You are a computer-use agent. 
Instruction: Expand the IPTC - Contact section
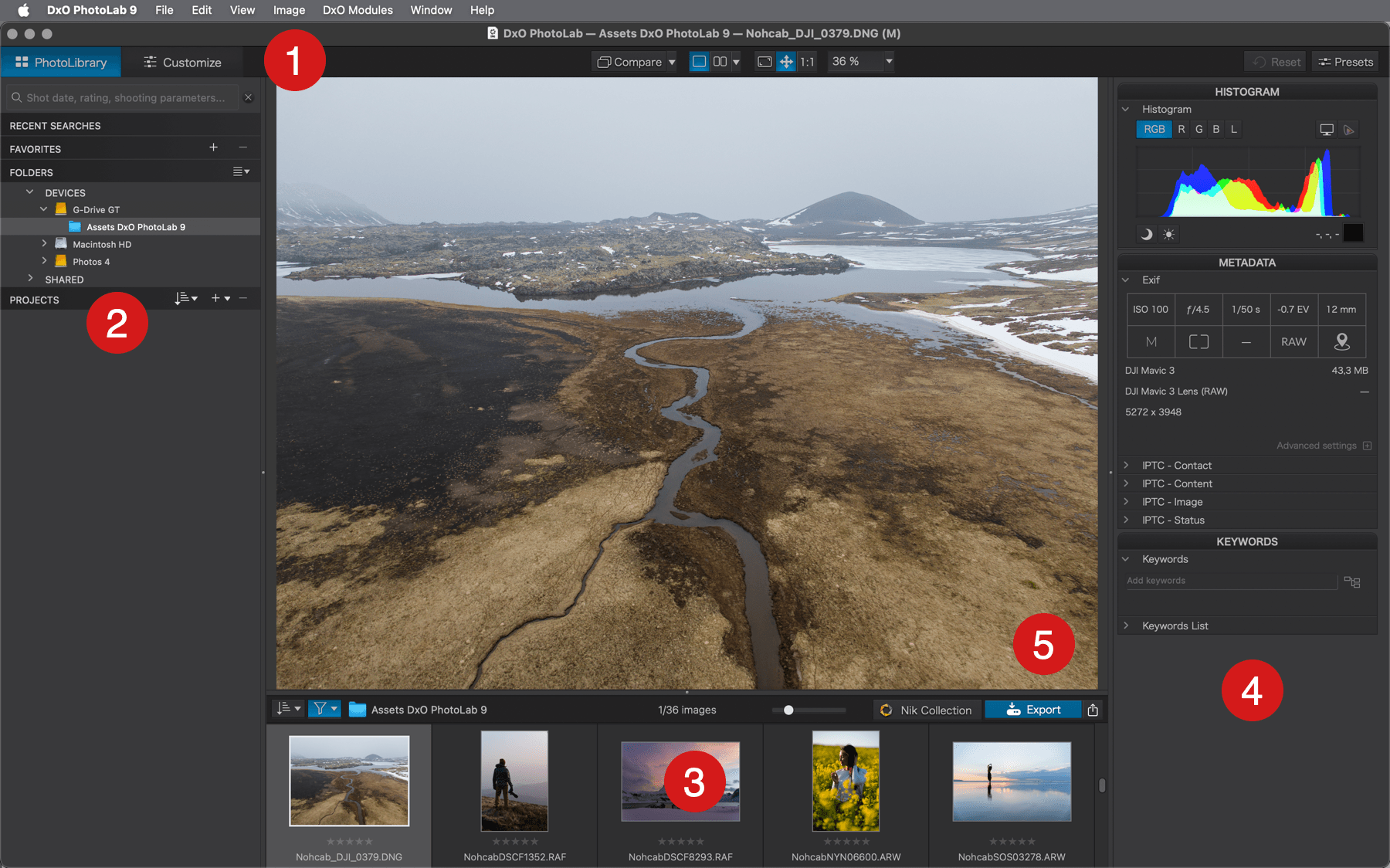[x=1127, y=465]
